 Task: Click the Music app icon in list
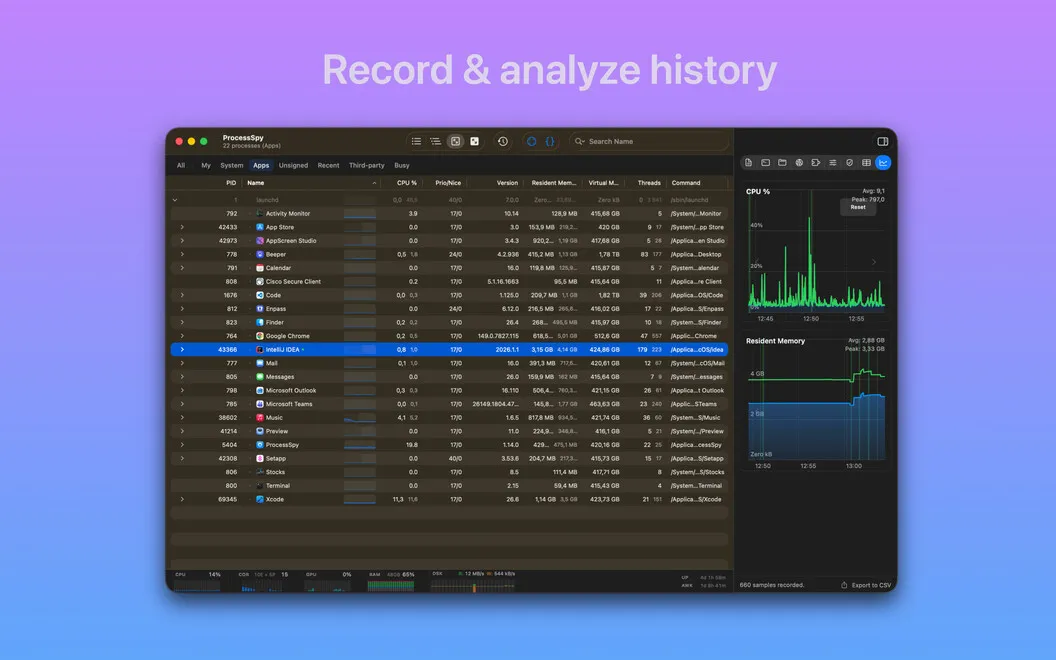(x=260, y=418)
